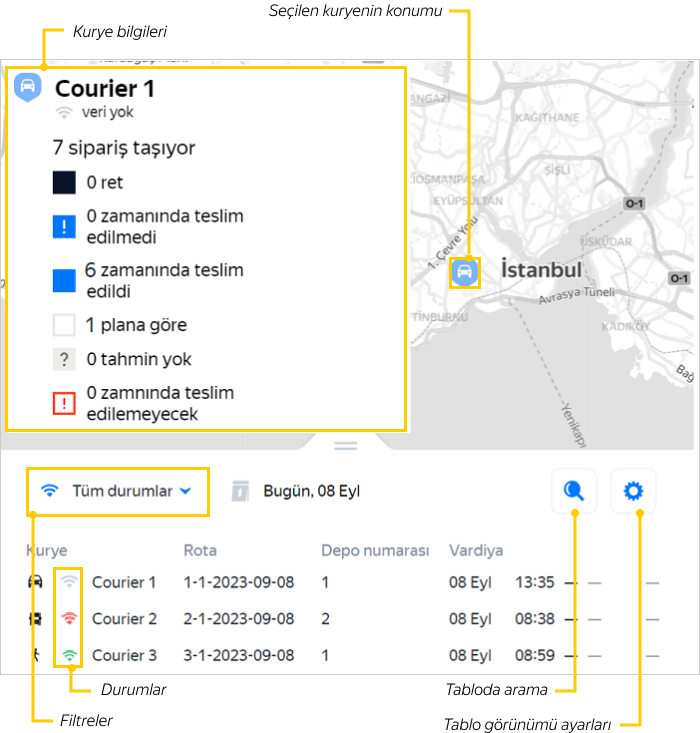Click the courier car marker on the map
This screenshot has width=700, height=733.
coord(464,272)
